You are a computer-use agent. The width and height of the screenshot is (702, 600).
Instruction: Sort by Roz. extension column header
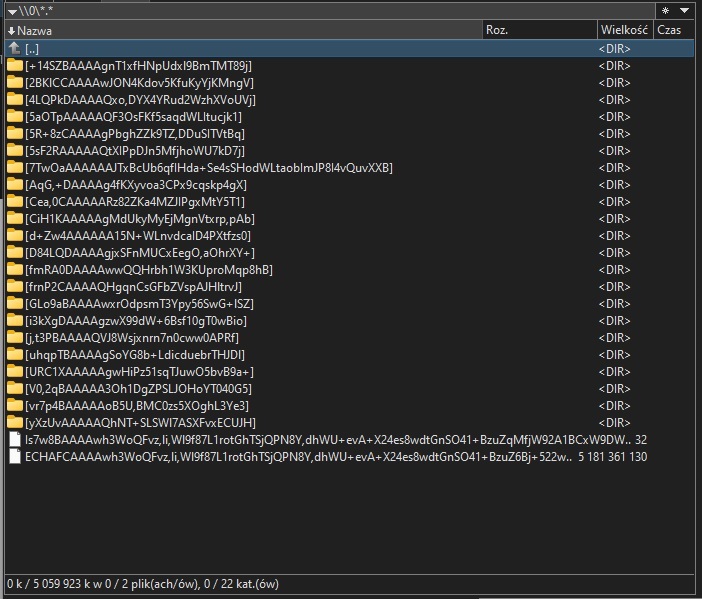538,30
